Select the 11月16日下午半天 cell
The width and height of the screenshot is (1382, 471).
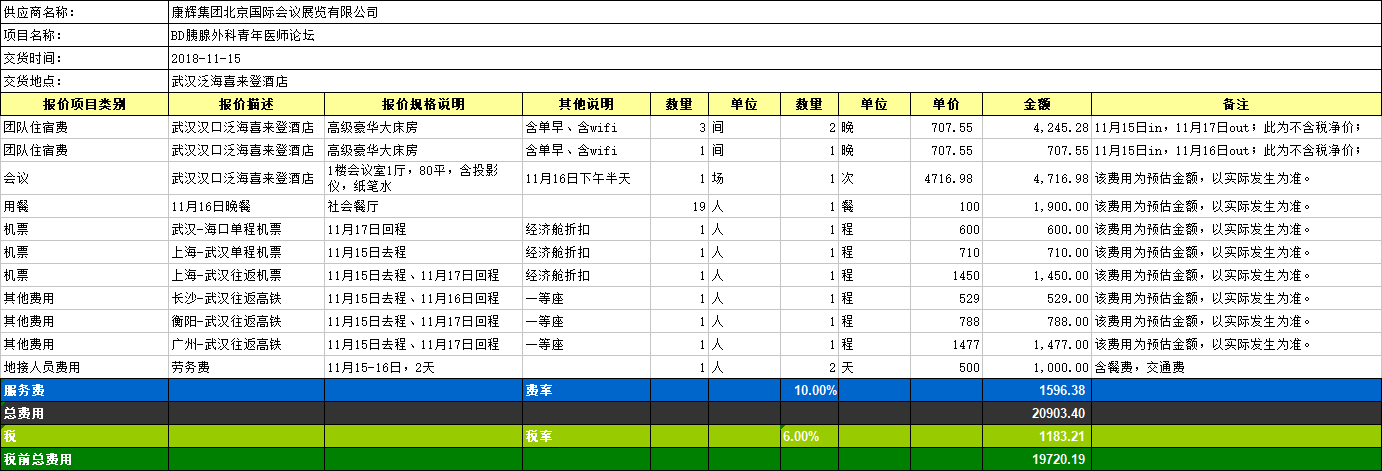[586, 178]
